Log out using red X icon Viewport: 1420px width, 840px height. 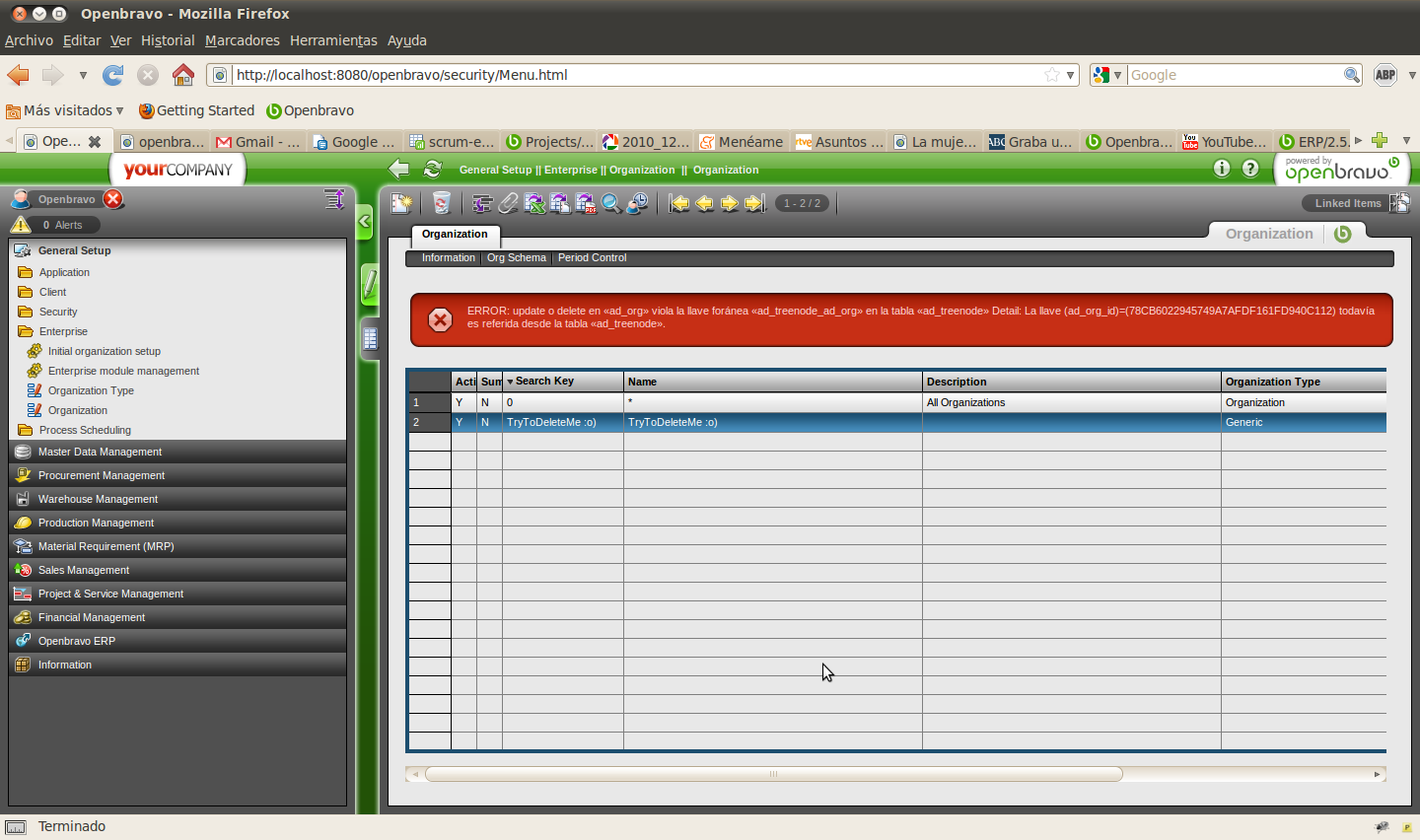point(114,199)
